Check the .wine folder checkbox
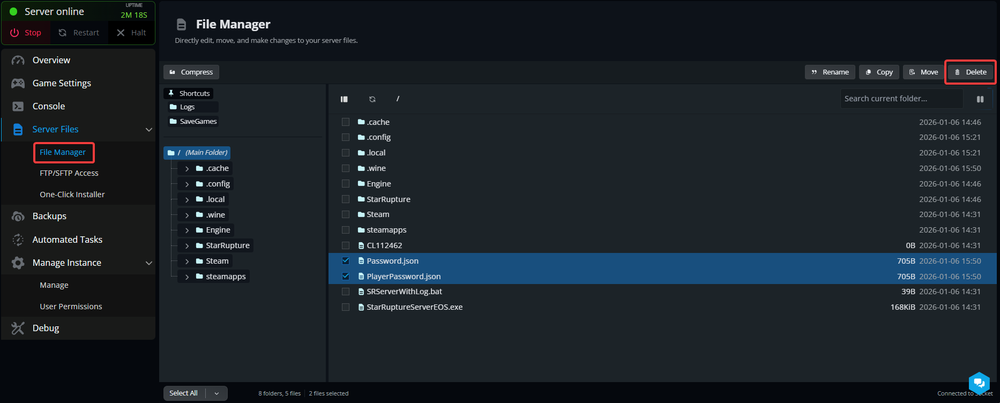Viewport: 1000px width, 403px height. [346, 168]
